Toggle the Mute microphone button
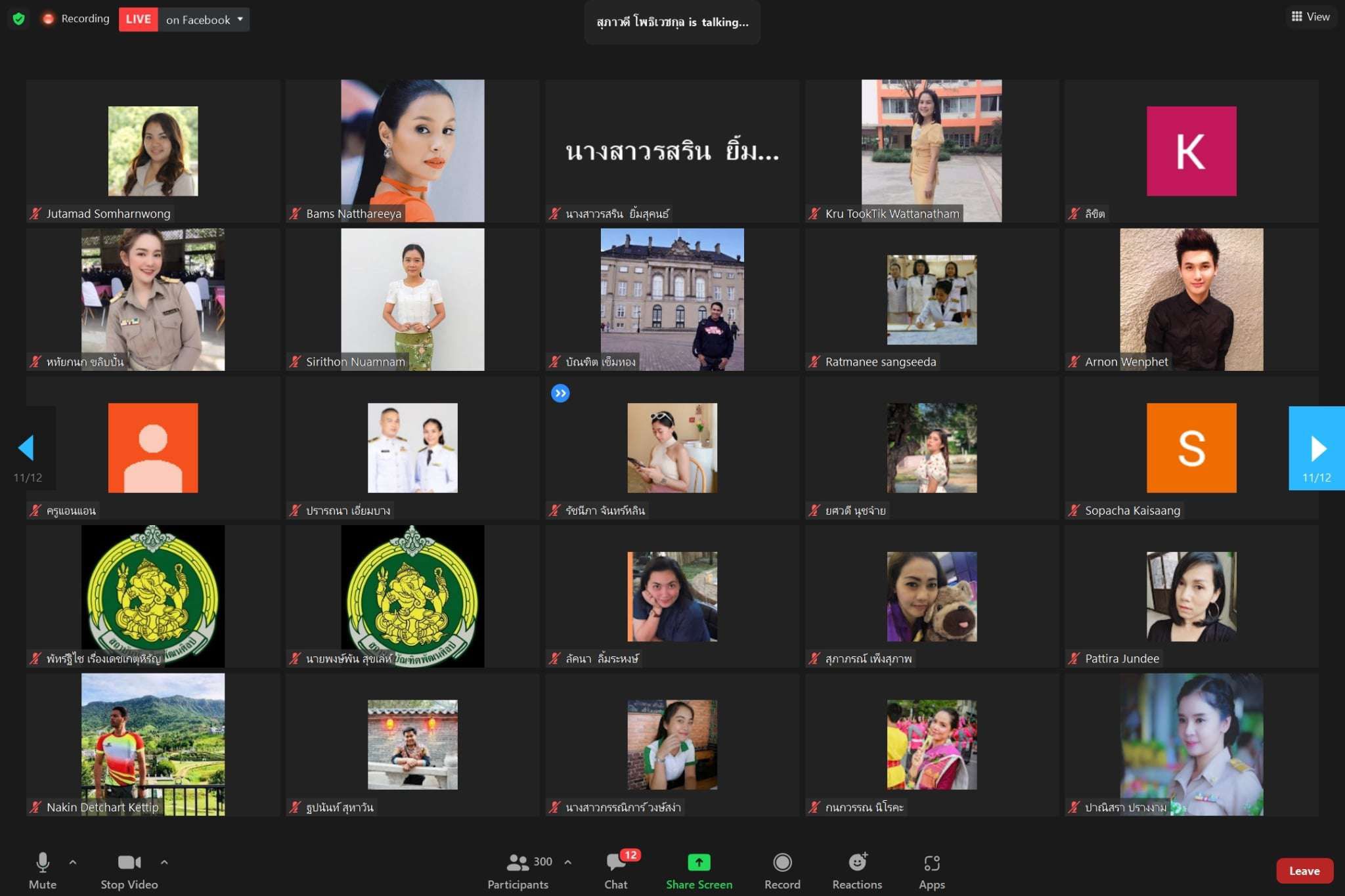Image resolution: width=1345 pixels, height=896 pixels. (x=43, y=863)
